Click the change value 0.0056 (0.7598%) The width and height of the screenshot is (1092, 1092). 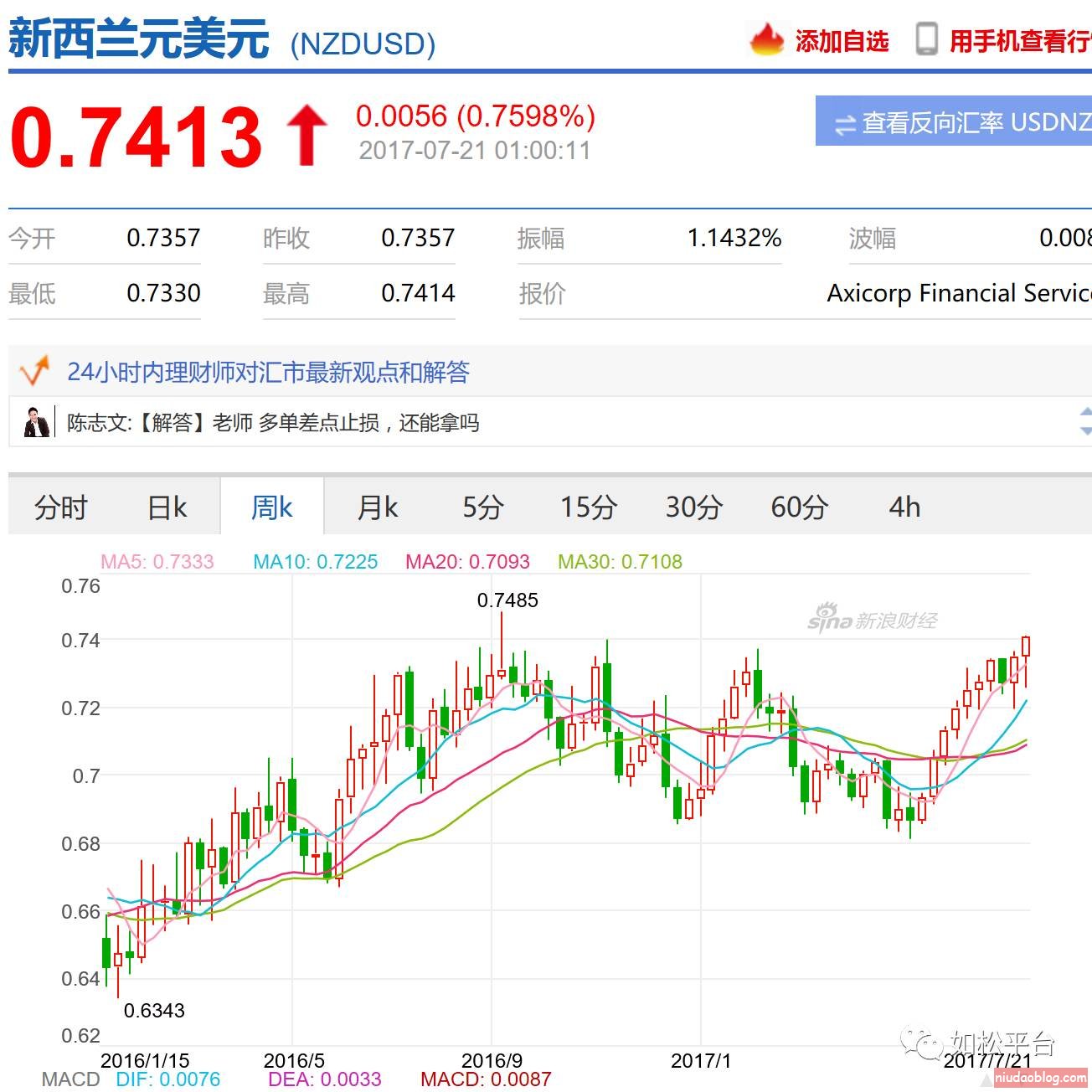476,116
